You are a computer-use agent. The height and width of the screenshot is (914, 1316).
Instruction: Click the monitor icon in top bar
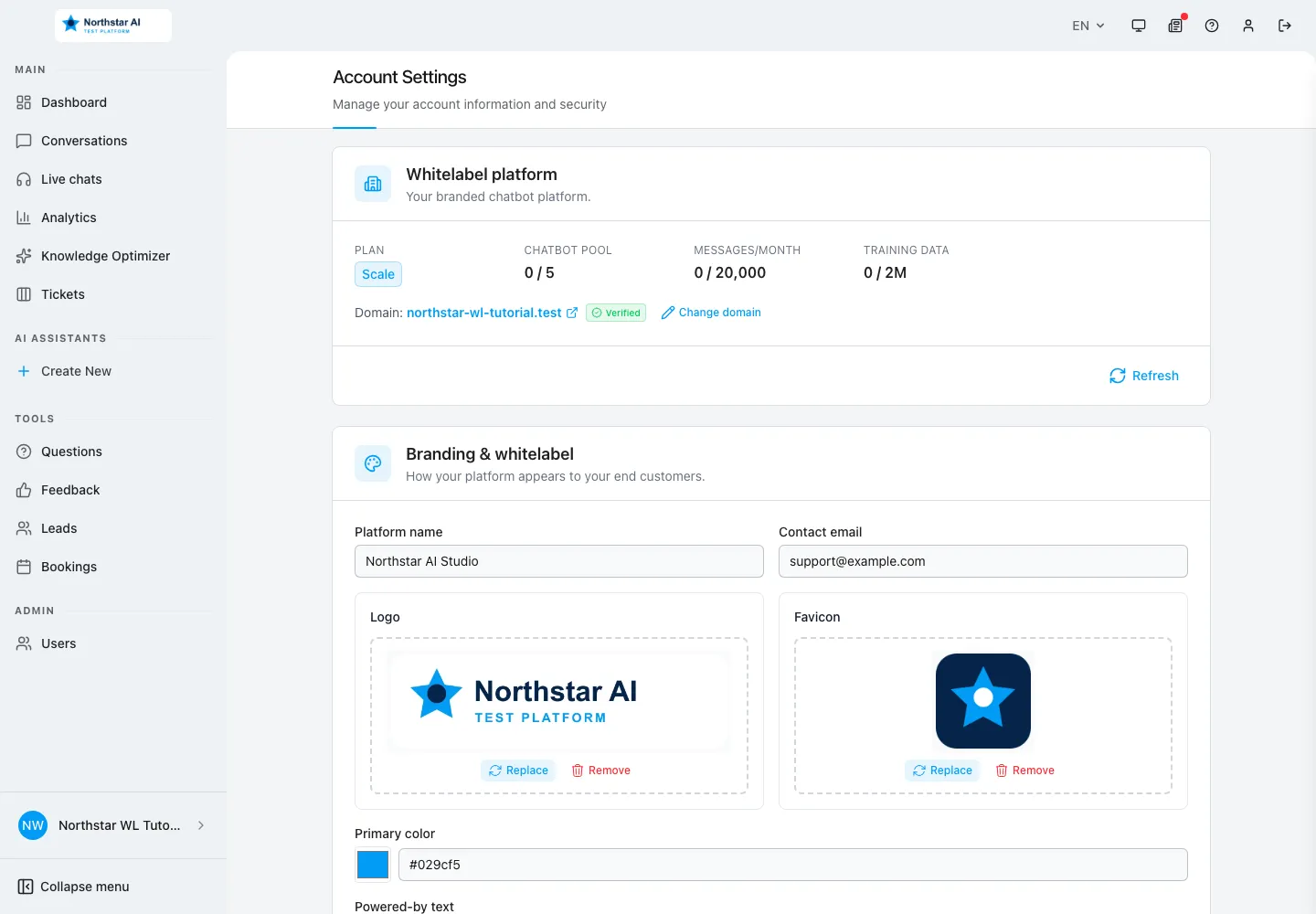(1139, 26)
